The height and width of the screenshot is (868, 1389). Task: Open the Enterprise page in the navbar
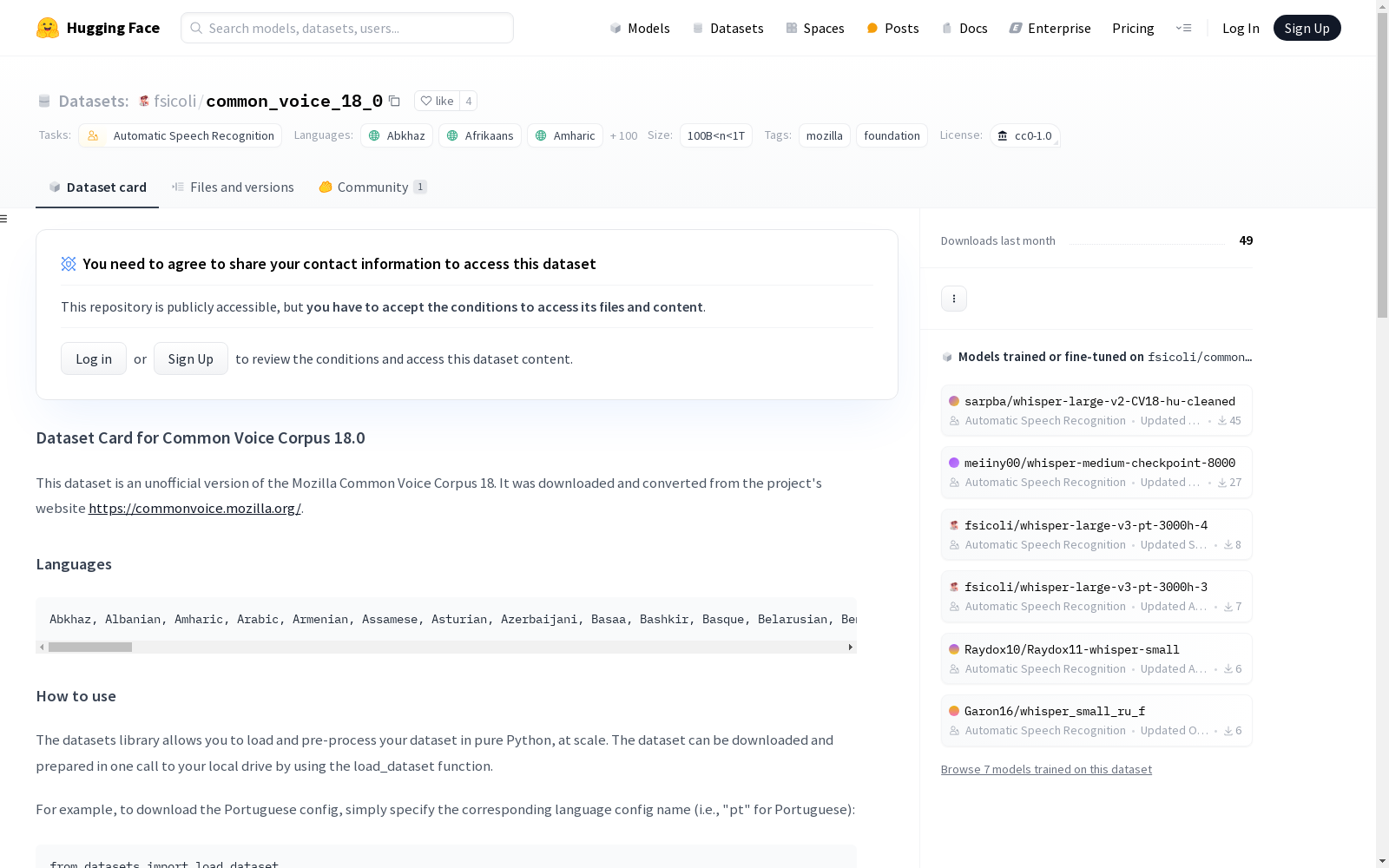(1050, 28)
